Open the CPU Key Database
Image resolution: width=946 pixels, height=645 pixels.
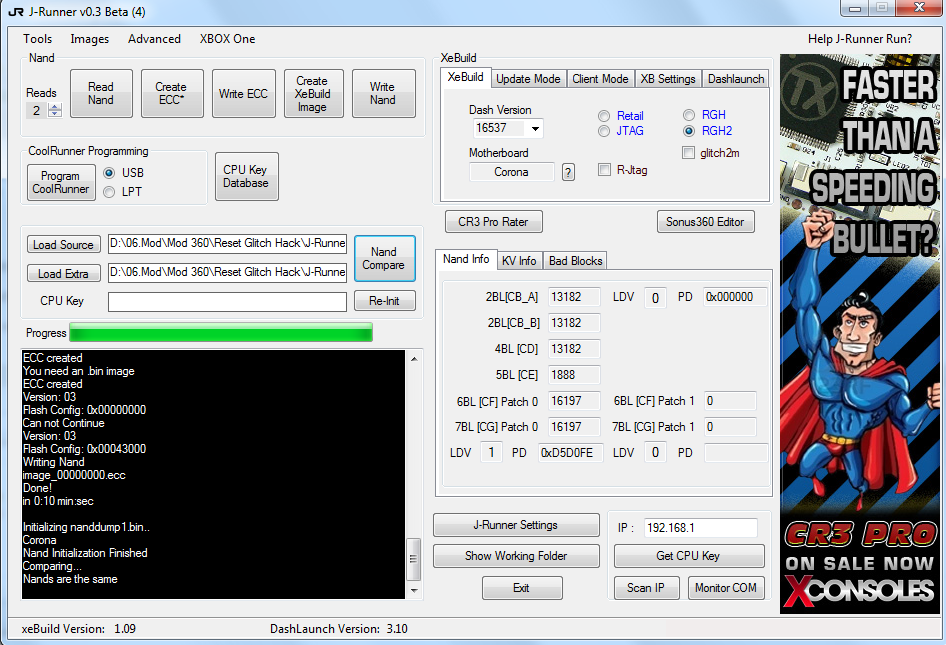pyautogui.click(x=246, y=177)
